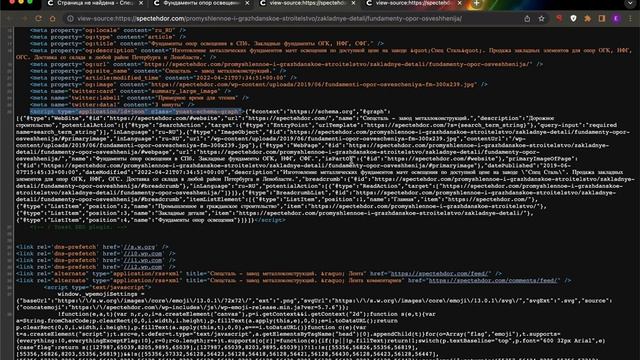Open the //i2.wp.com prefetch link
Image resolution: width=640 pixels, height=360 pixels.
coord(142,267)
